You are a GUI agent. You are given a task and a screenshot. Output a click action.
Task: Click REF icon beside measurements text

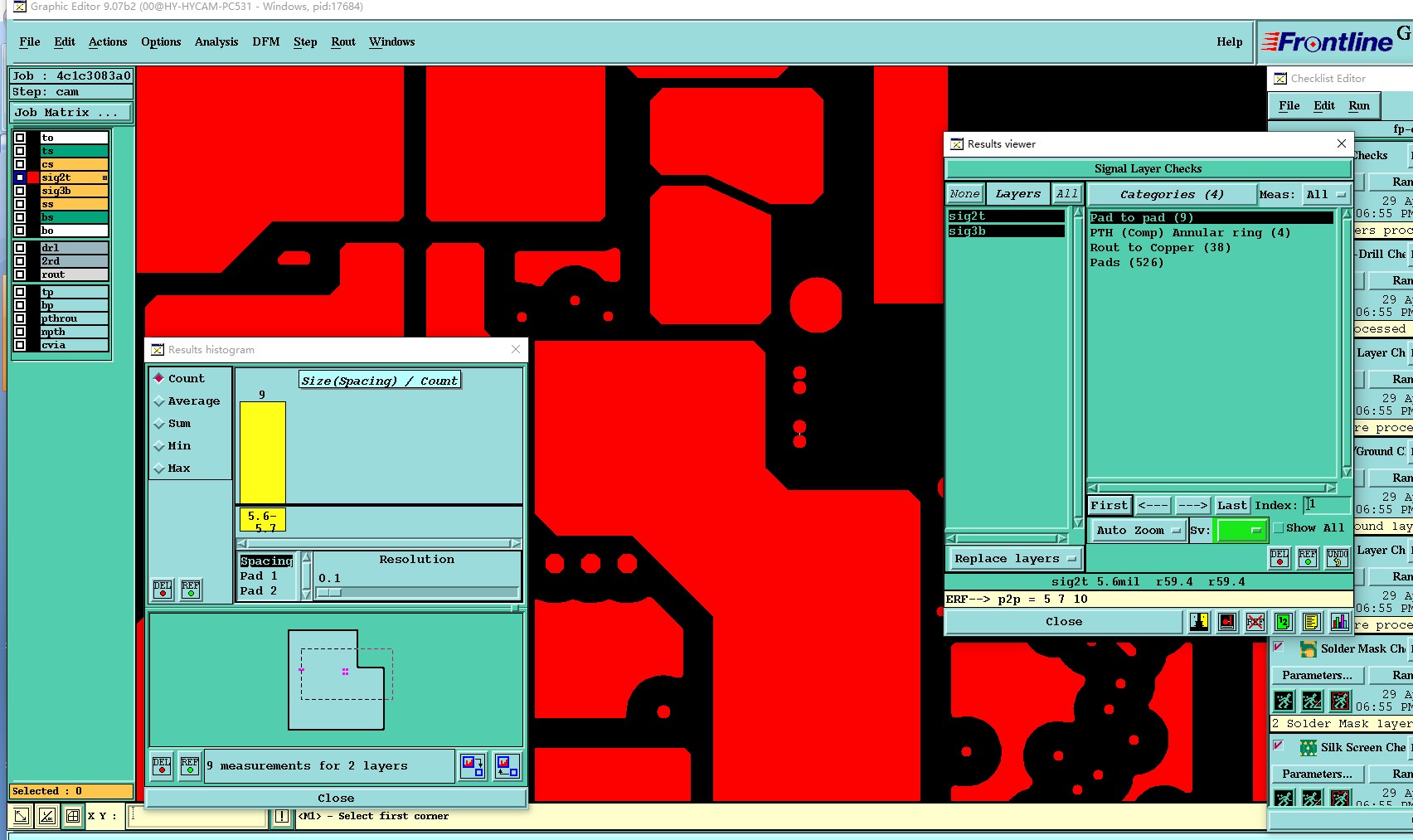(x=190, y=766)
